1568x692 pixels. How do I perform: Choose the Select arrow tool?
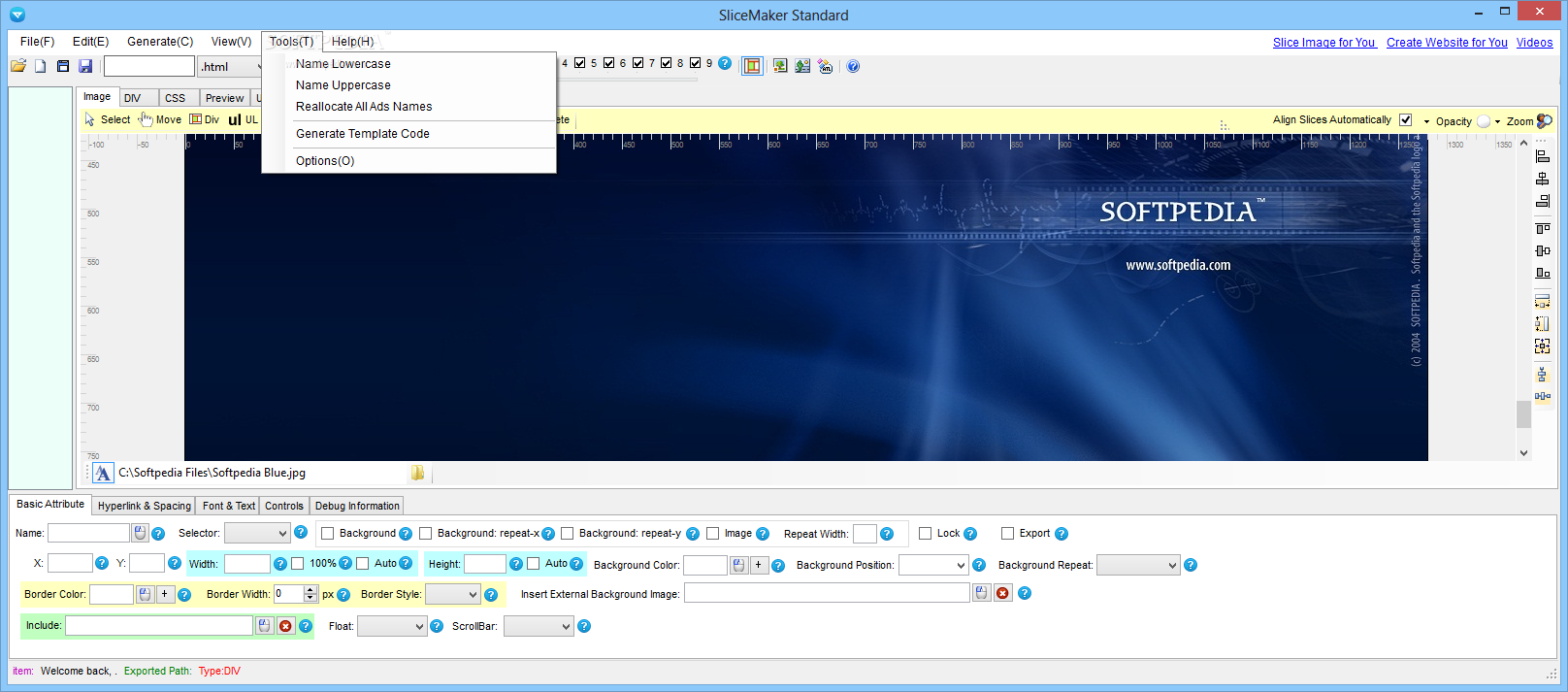click(x=107, y=119)
